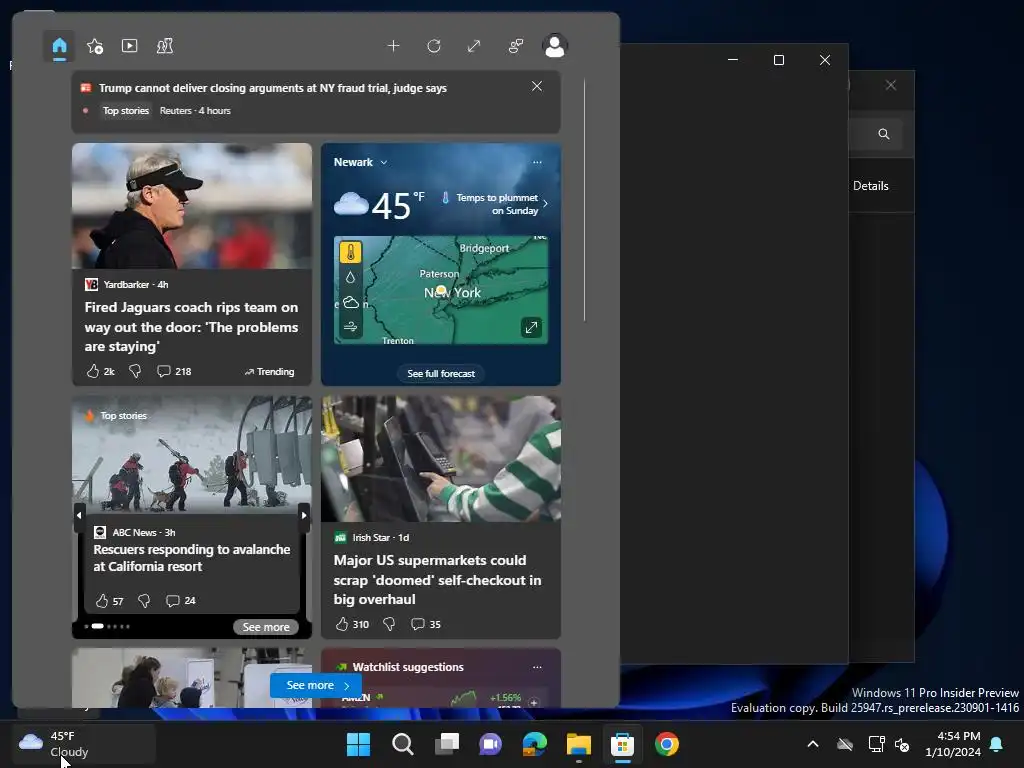Switch to the Watch video tab
Image resolution: width=1024 pixels, height=768 pixels.
point(129,46)
